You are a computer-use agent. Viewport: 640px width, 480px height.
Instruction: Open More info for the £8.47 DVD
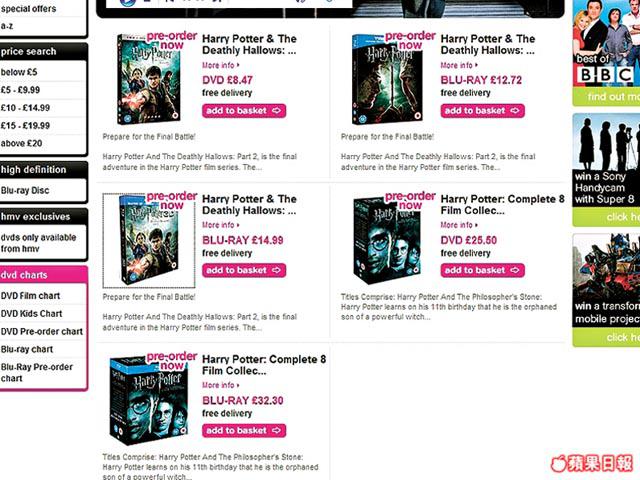[220, 65]
